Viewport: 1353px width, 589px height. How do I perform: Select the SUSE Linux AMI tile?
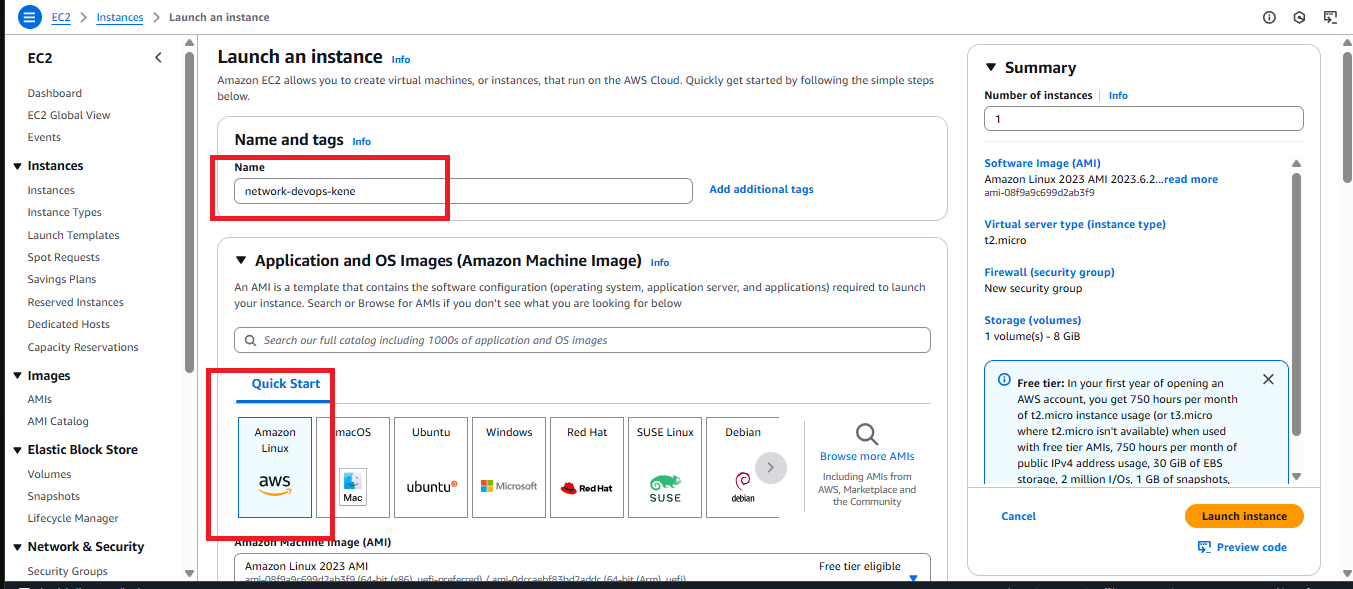pos(665,467)
